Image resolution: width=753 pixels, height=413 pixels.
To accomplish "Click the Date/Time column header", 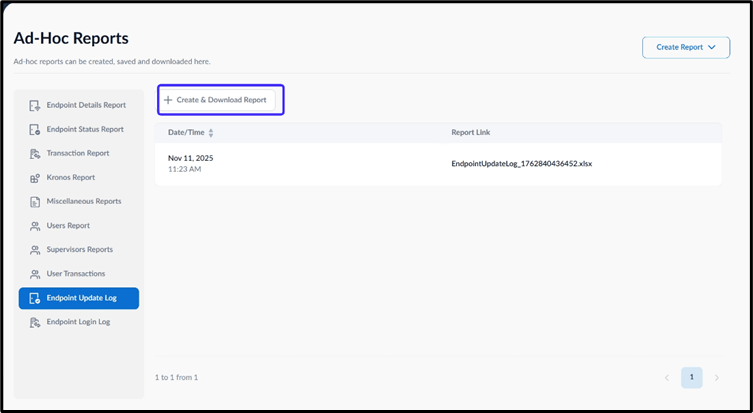I will (186, 133).
